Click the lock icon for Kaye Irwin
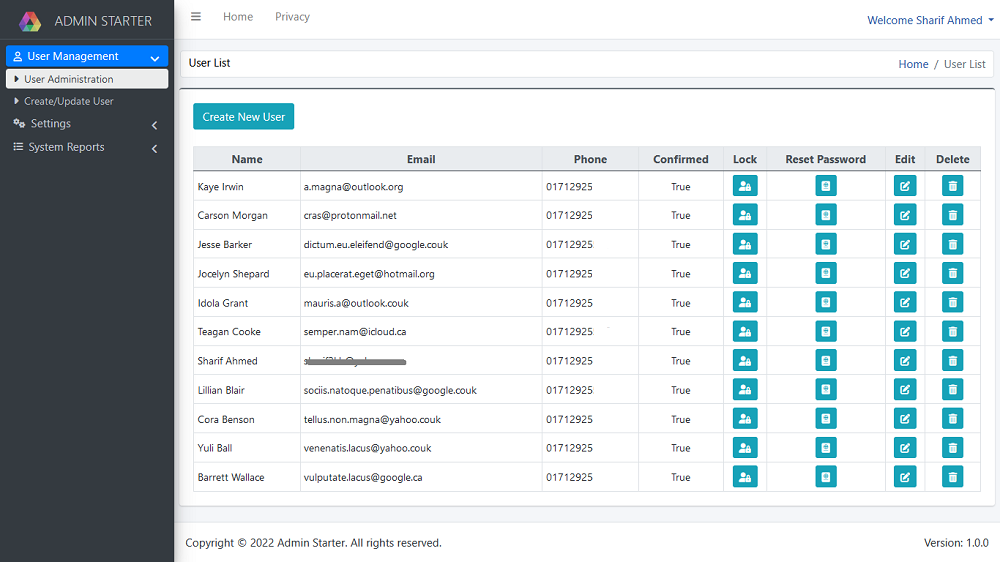1000x562 pixels. tap(745, 186)
